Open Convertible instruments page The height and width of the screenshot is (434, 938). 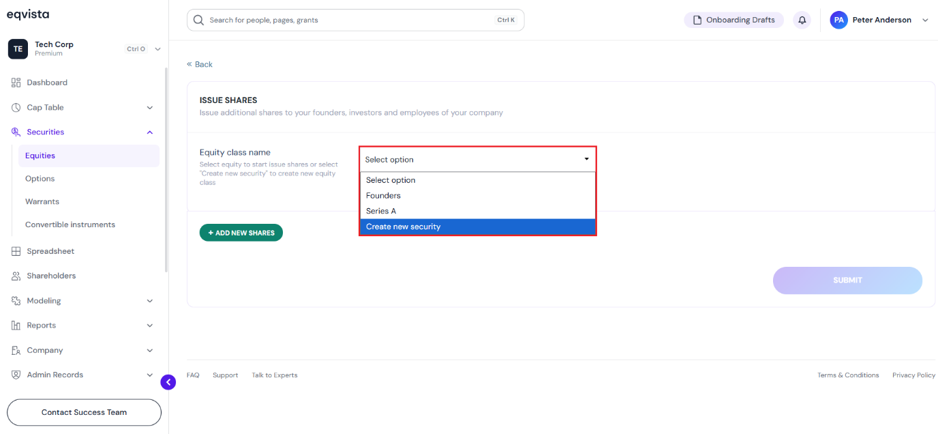(x=70, y=225)
